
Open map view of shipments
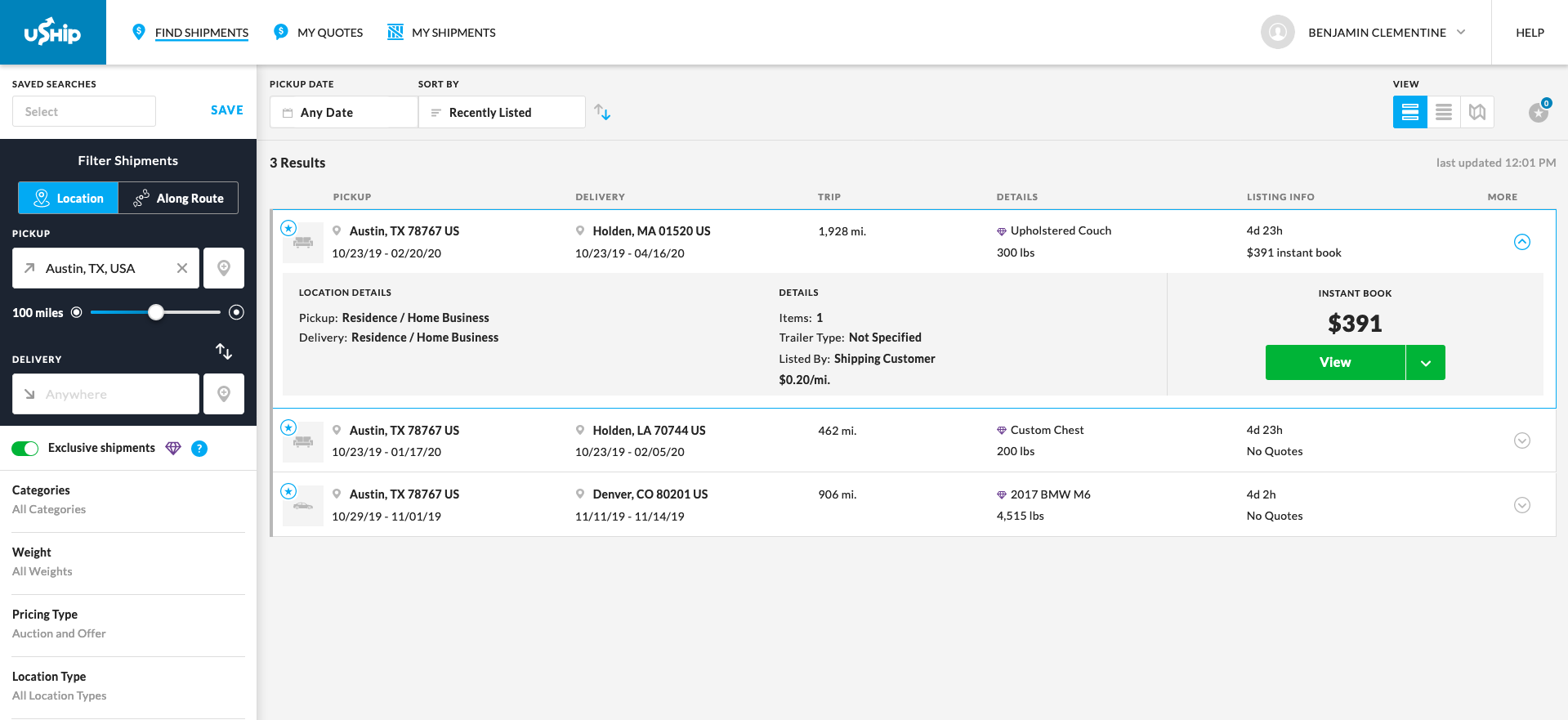[1476, 112]
